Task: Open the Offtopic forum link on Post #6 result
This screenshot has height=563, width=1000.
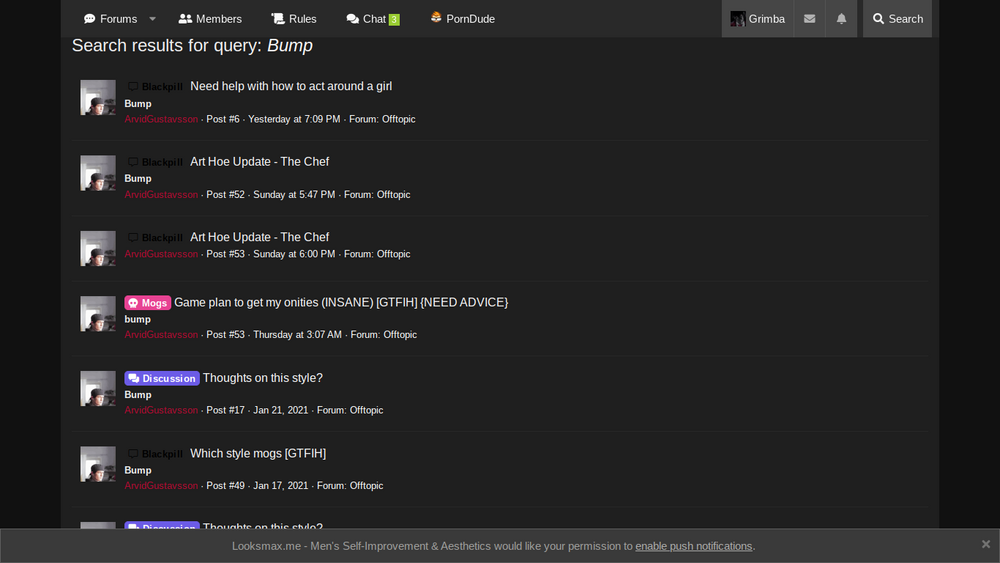Action: pos(399,119)
